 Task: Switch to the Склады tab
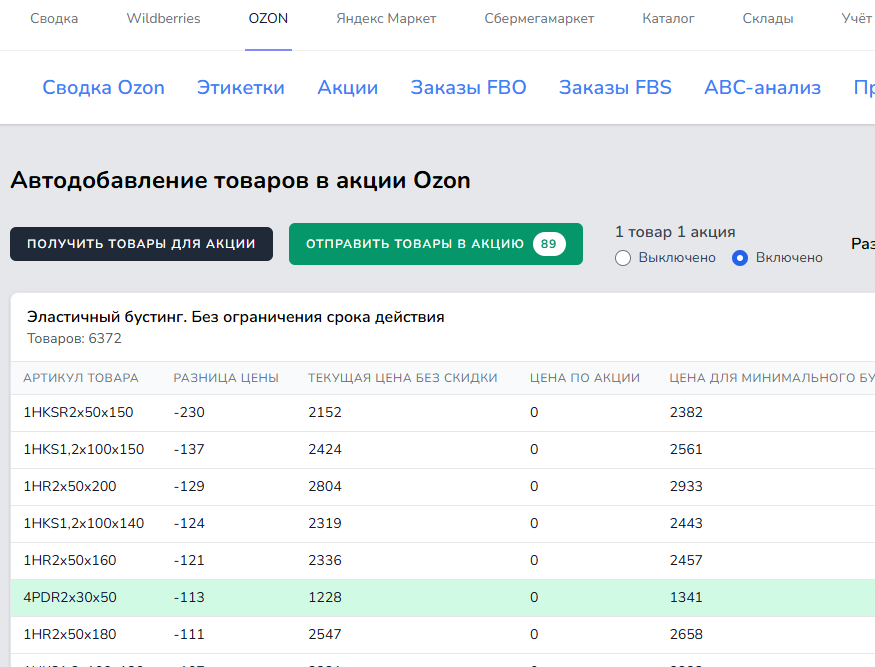768,18
